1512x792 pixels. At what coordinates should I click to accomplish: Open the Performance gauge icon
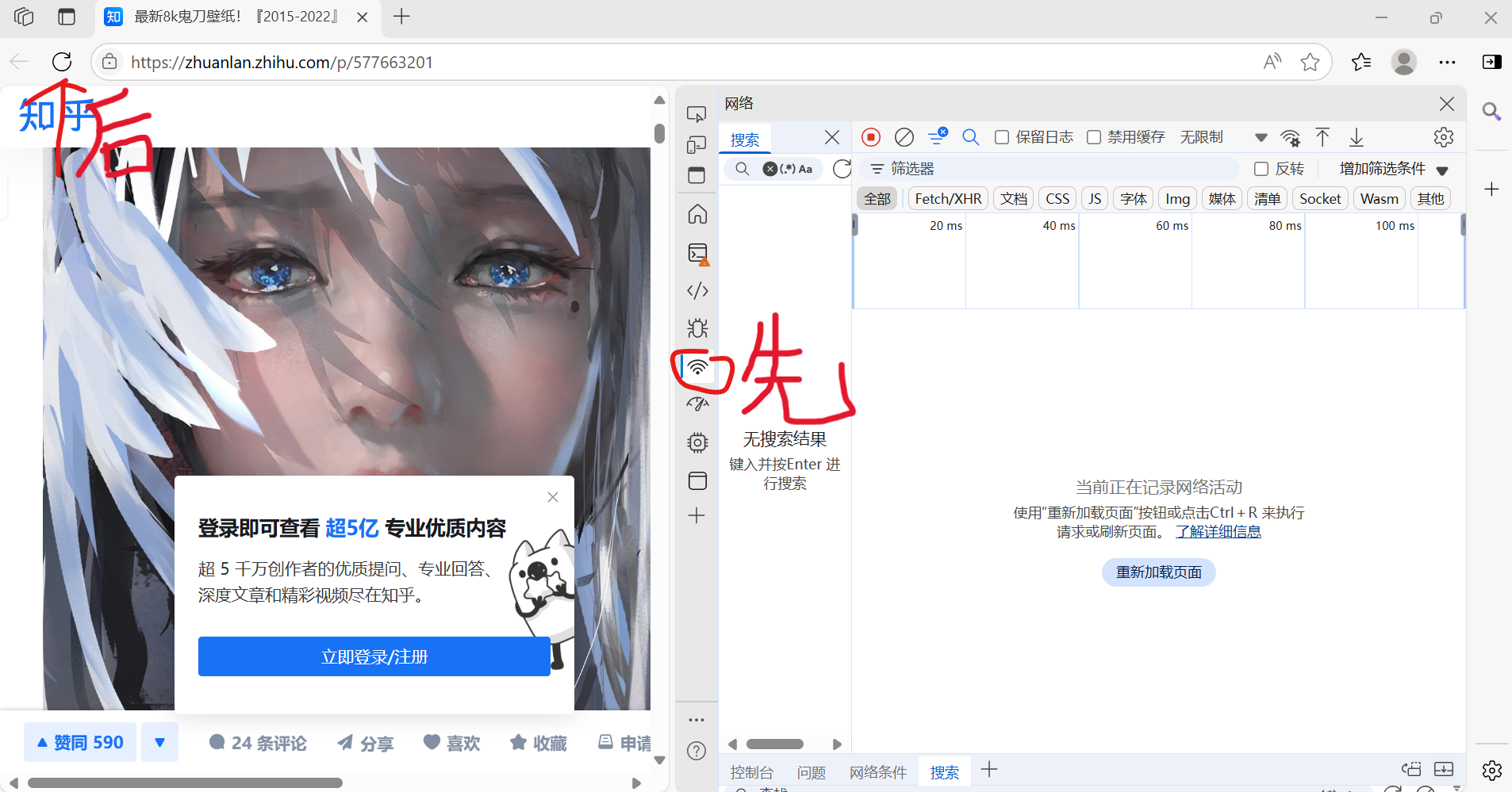[x=697, y=404]
